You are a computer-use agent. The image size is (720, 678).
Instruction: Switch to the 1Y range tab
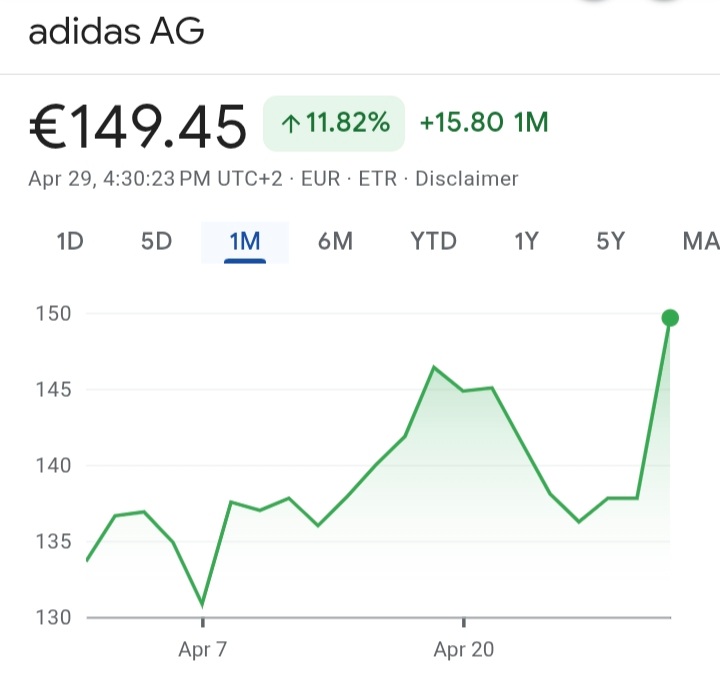(x=526, y=241)
